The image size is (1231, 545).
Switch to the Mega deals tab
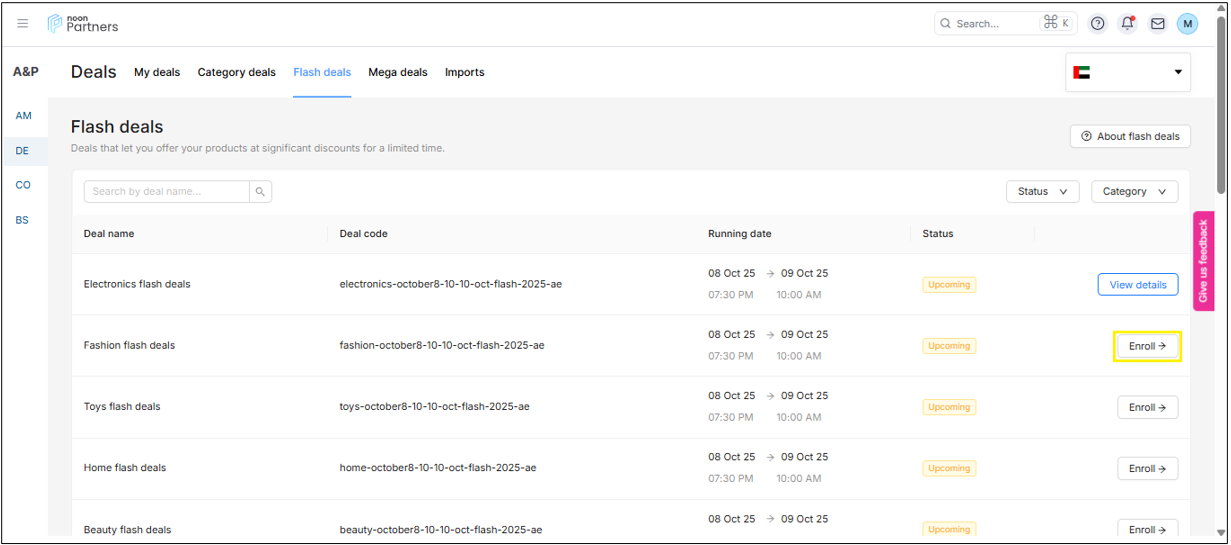click(397, 72)
